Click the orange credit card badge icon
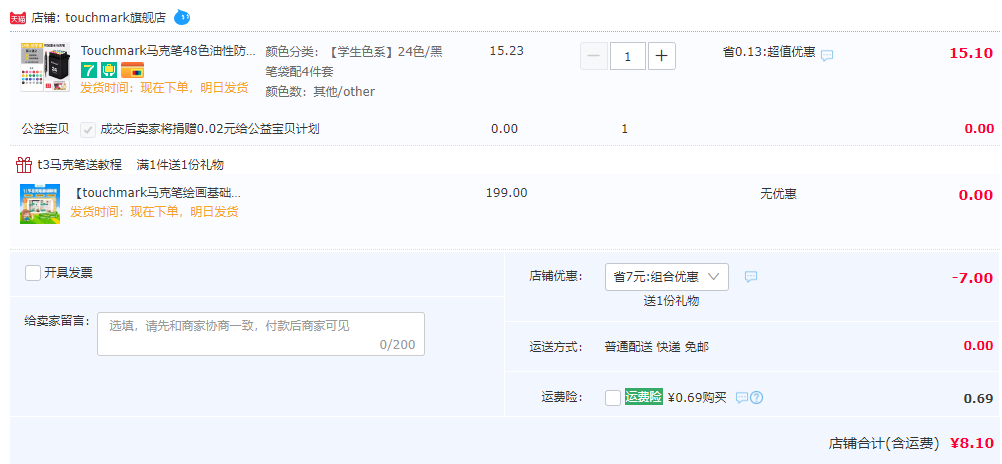The width and height of the screenshot is (1002, 464). point(132,70)
